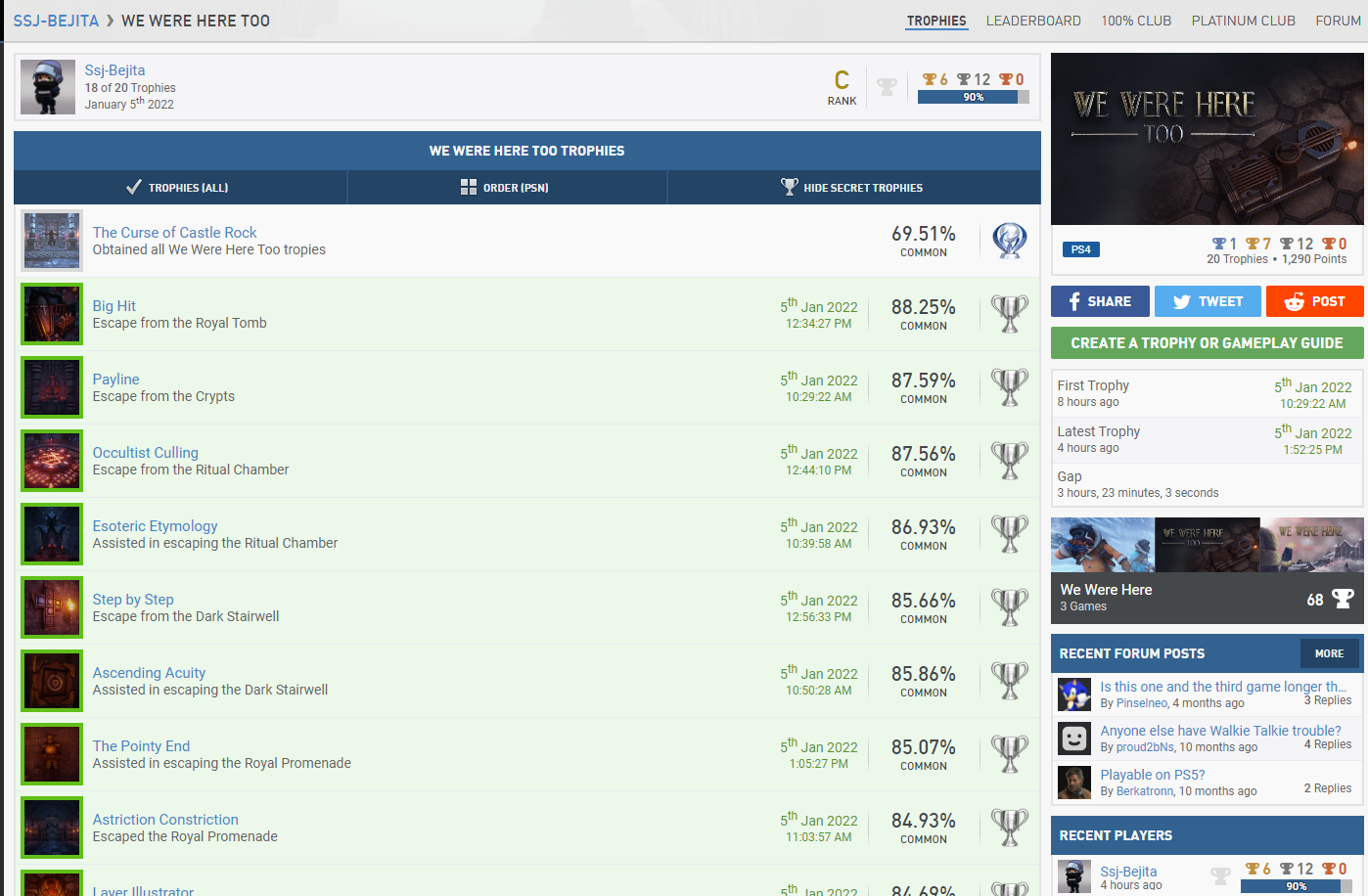Click the silver trophy icon for The Pointy End
The height and width of the screenshot is (896, 1368).
[x=1009, y=754]
